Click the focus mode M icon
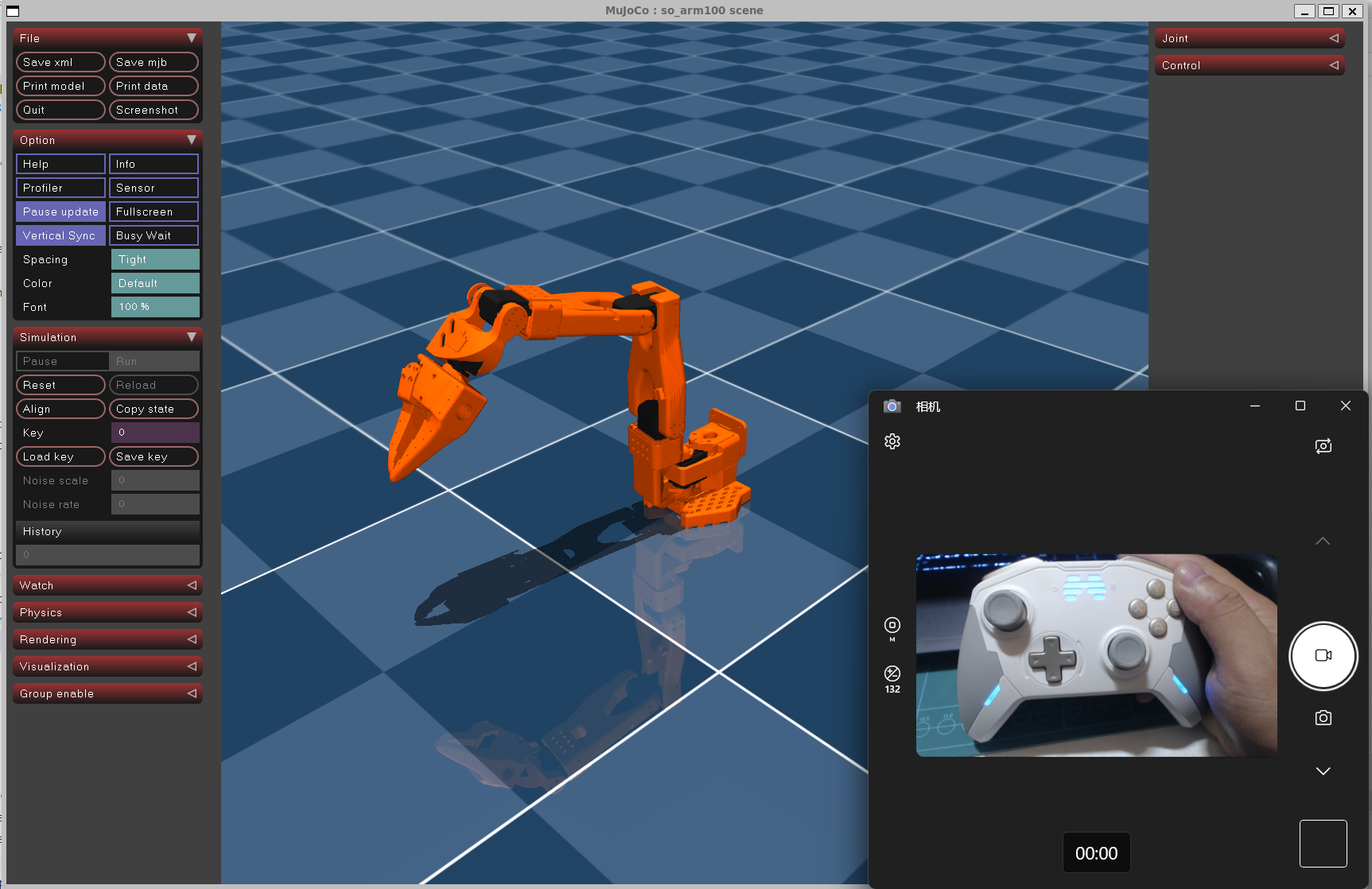This screenshot has height=889, width=1372. click(x=892, y=628)
